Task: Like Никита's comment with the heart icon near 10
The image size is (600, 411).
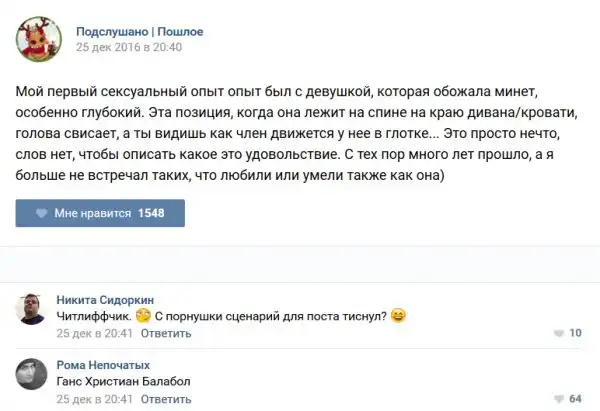Action: [559, 333]
